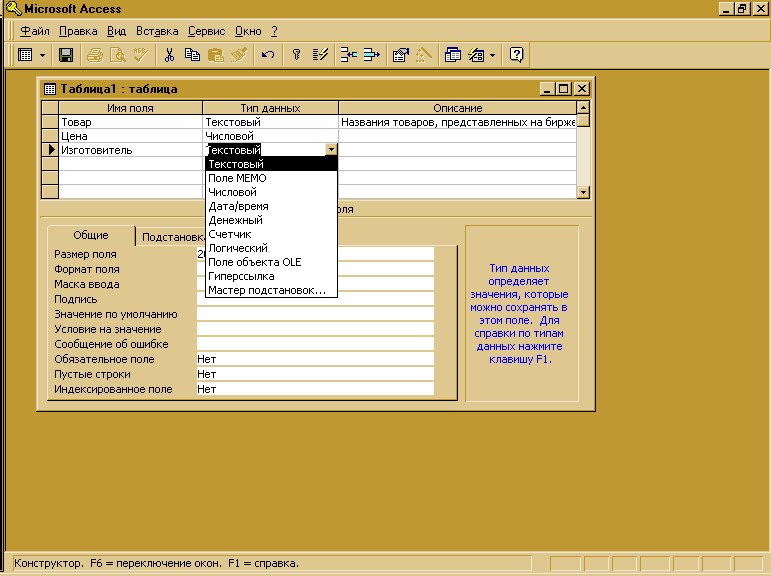Image resolution: width=771 pixels, height=576 pixels.
Task: Select Логический data type
Action: [x=271, y=248]
